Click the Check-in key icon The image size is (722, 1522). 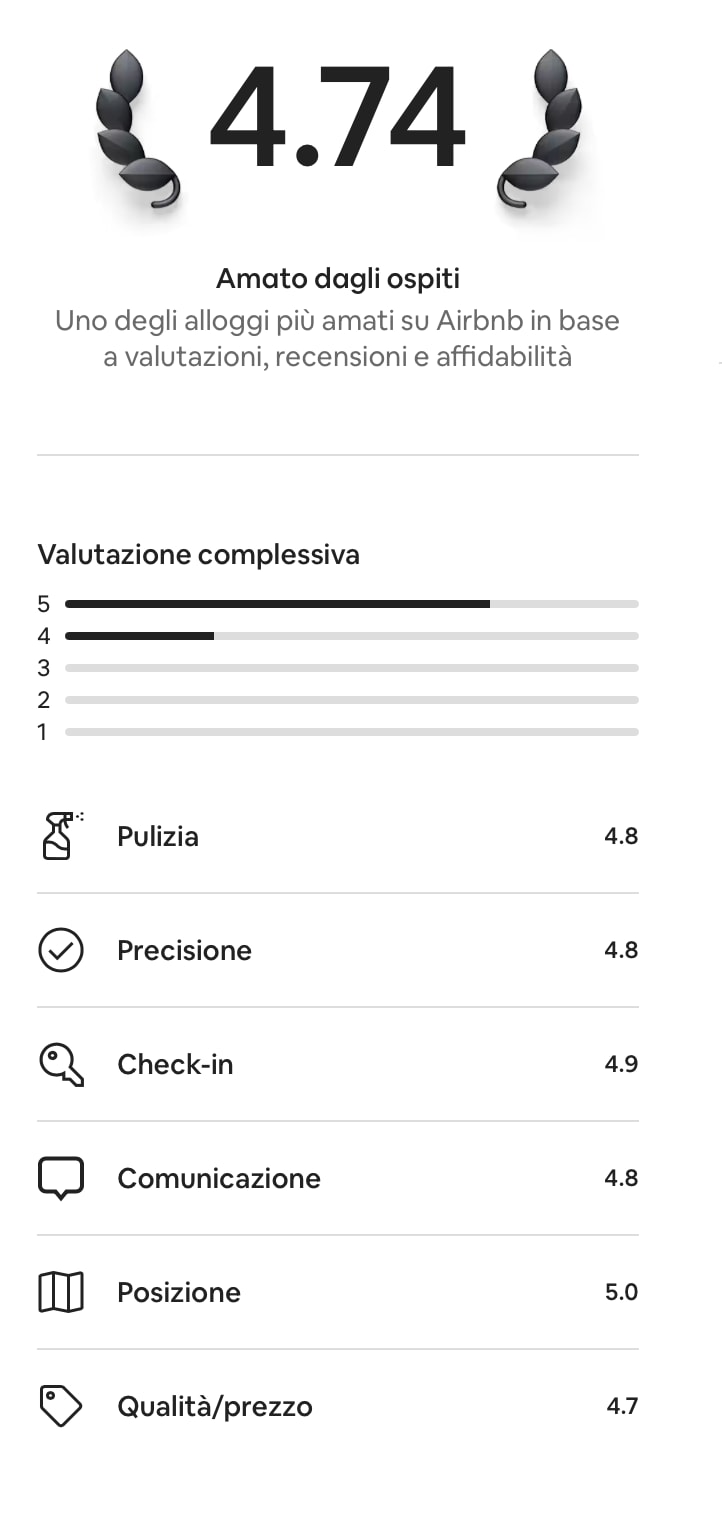(x=61, y=1064)
